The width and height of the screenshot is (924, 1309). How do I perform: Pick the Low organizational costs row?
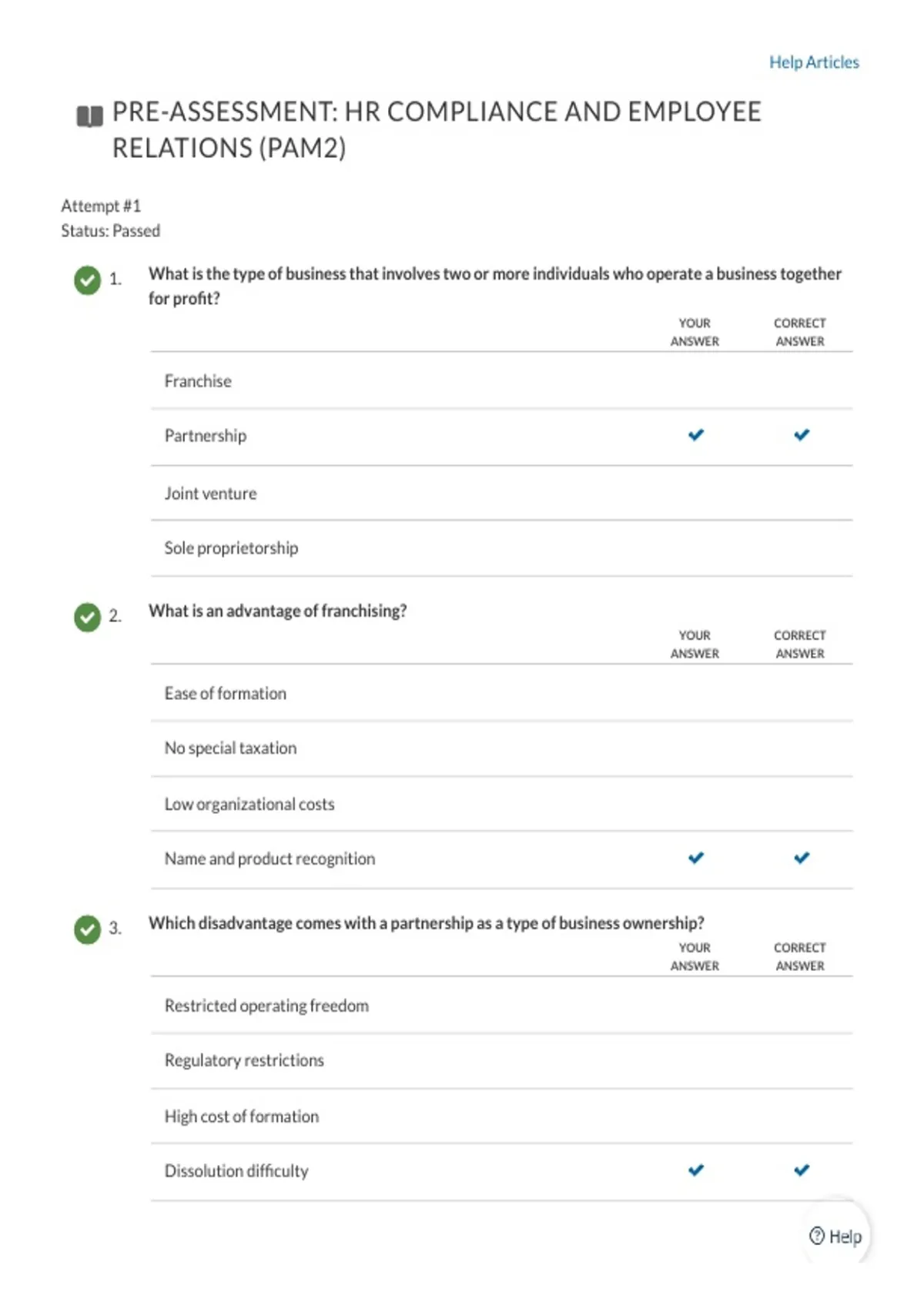pyautogui.click(x=501, y=804)
